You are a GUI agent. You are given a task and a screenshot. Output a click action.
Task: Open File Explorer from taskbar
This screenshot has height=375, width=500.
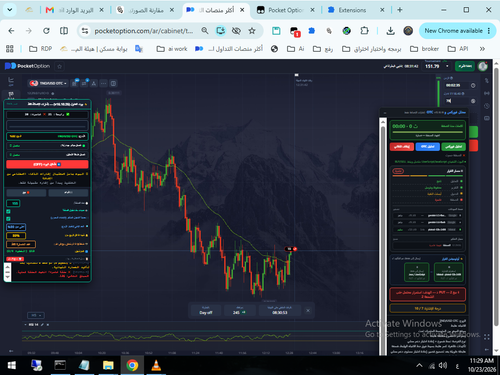click(108, 365)
